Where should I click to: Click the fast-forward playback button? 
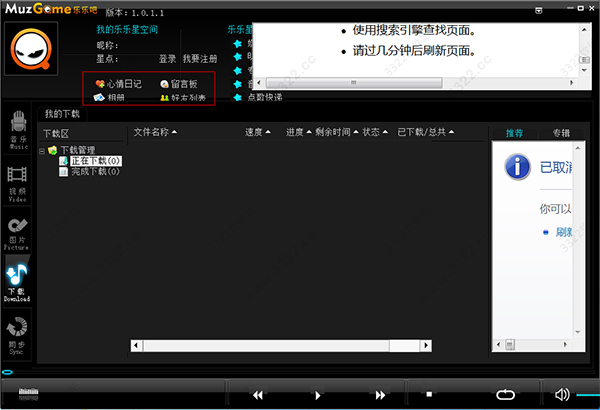(x=380, y=395)
